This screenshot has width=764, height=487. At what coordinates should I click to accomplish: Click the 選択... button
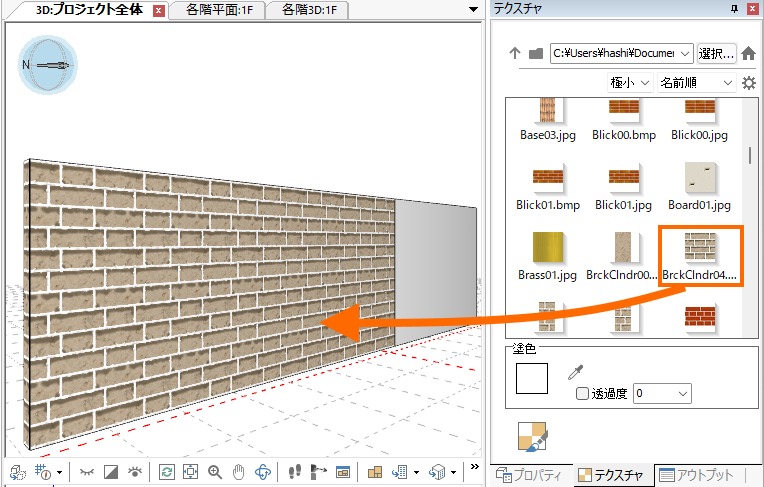[x=716, y=53]
